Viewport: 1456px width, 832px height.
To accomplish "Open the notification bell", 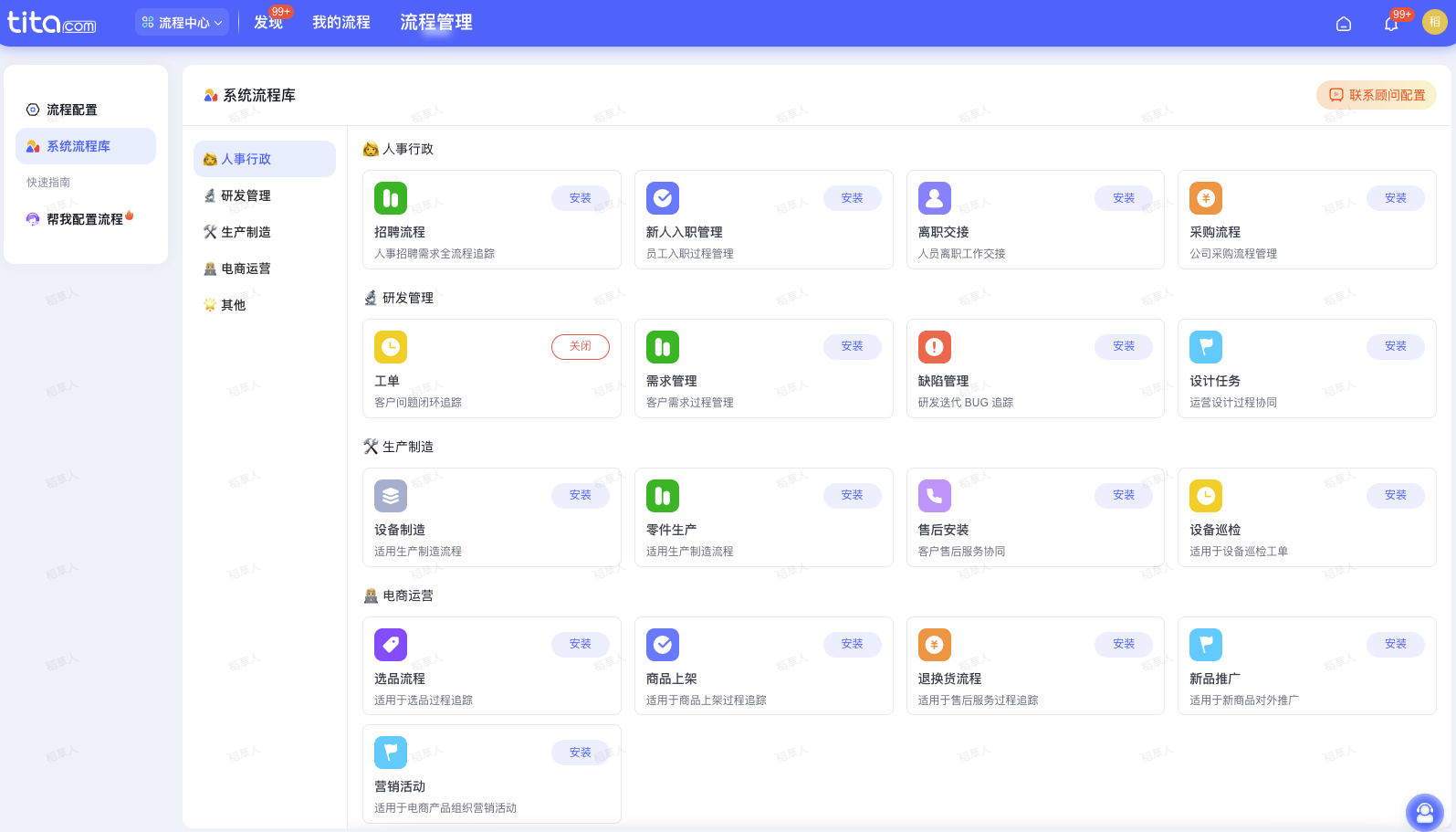I will [1391, 24].
